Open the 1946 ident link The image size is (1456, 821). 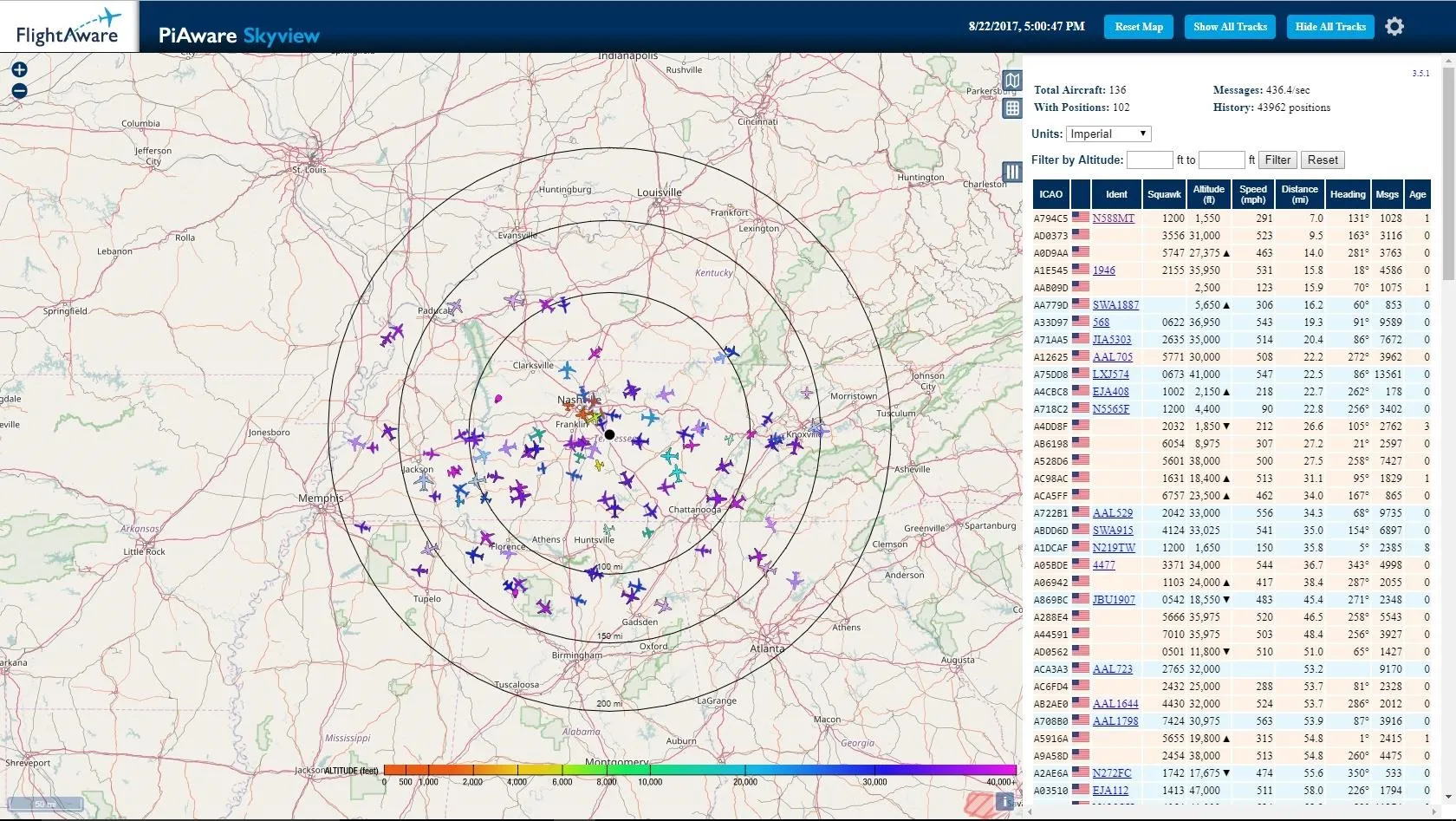pos(1103,270)
